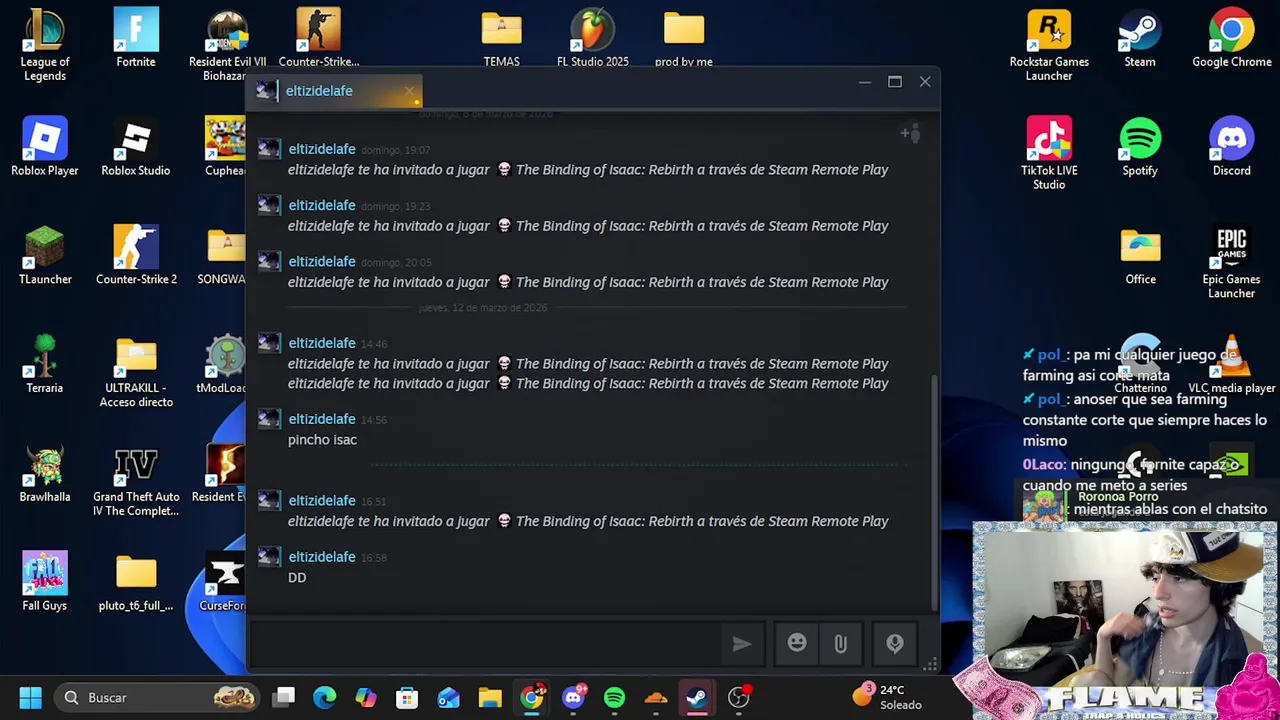Click eltizidelafe username above 'pincho isac'
Image resolution: width=1280 pixels, height=720 pixels.
click(x=322, y=419)
